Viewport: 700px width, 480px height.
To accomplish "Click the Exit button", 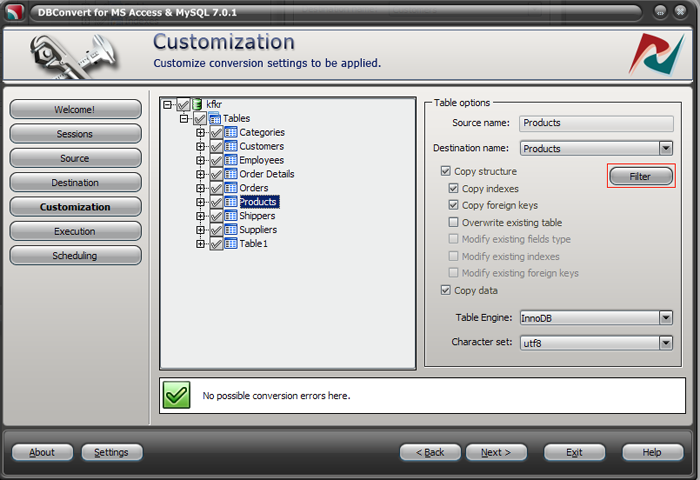I will coord(574,452).
